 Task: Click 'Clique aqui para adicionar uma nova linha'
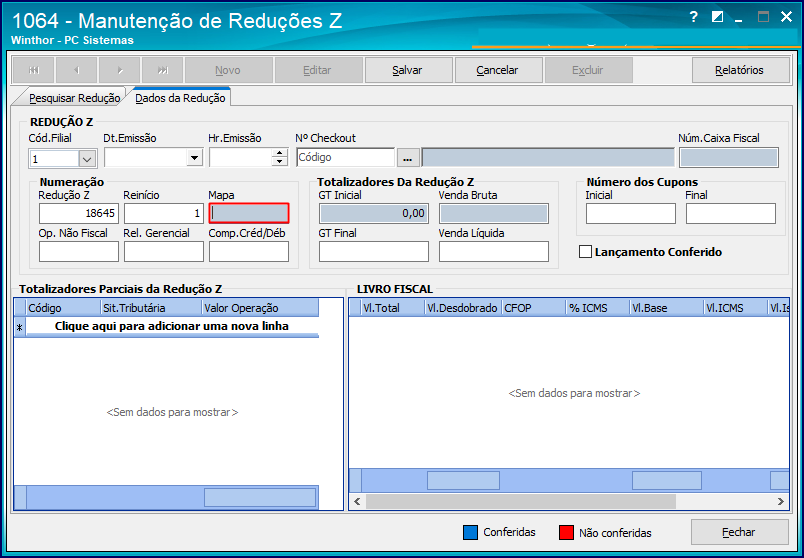coord(172,326)
